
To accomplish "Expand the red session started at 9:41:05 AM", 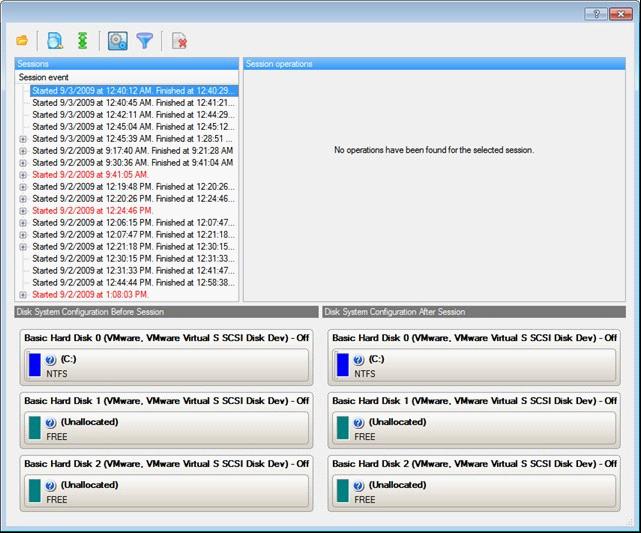I will coord(23,175).
